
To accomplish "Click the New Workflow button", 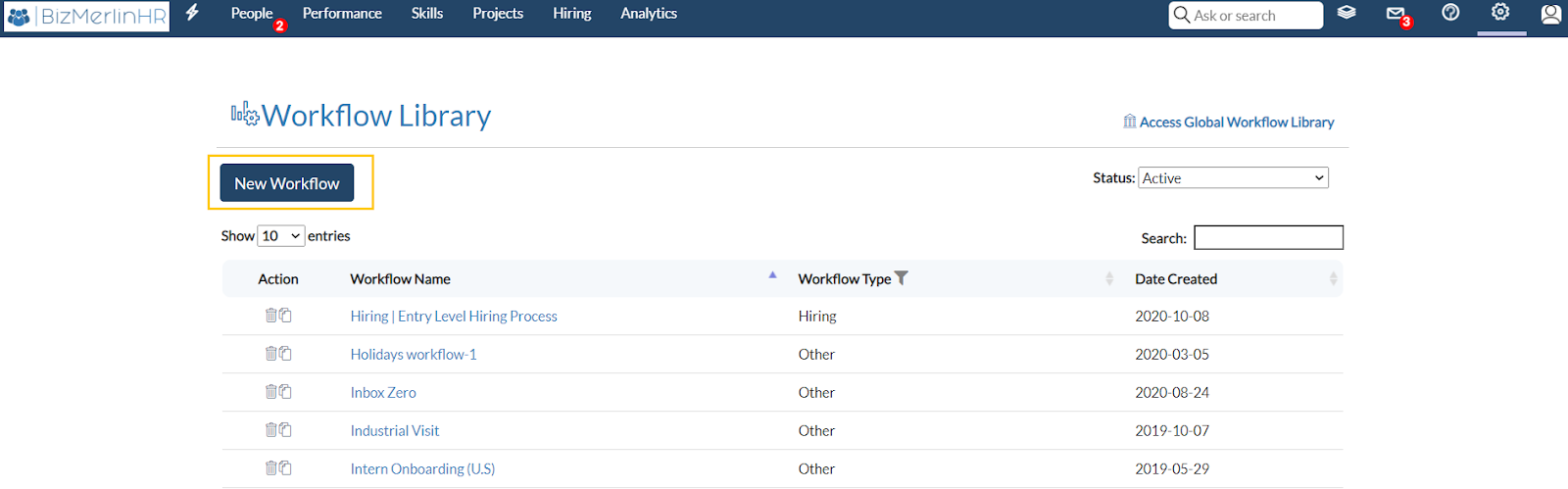I will point(287,183).
